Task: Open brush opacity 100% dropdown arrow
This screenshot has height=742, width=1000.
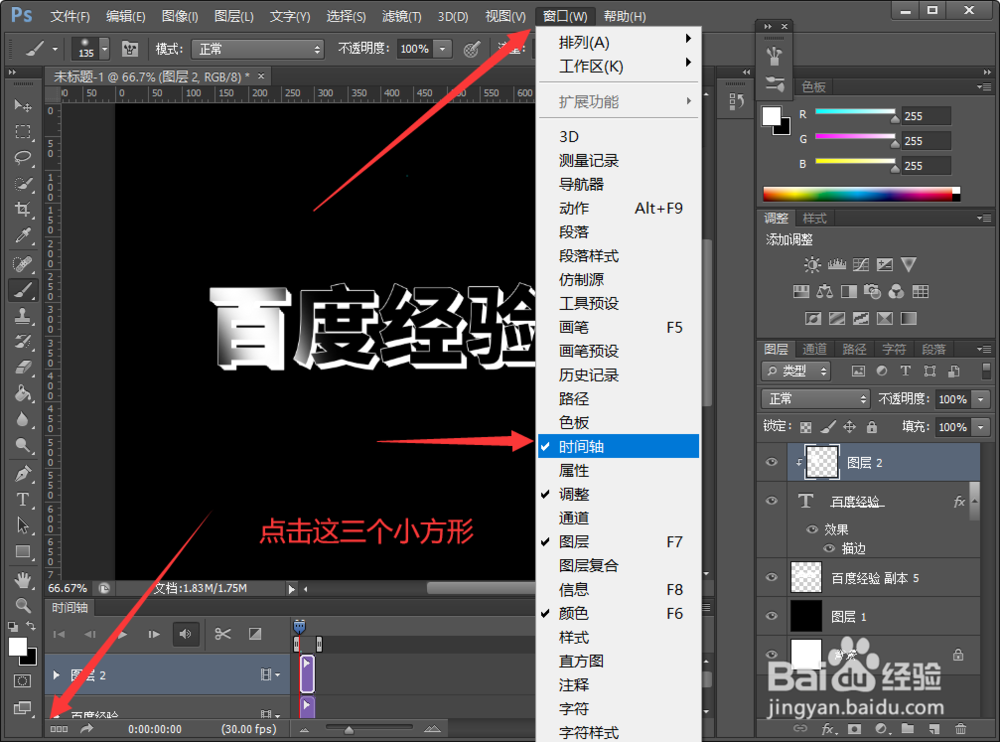Action: click(443, 49)
